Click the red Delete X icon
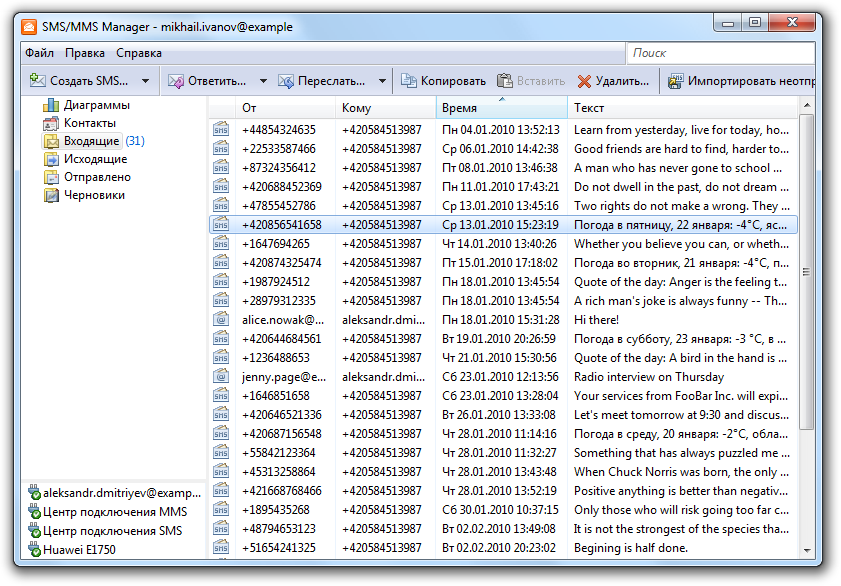 [584, 81]
